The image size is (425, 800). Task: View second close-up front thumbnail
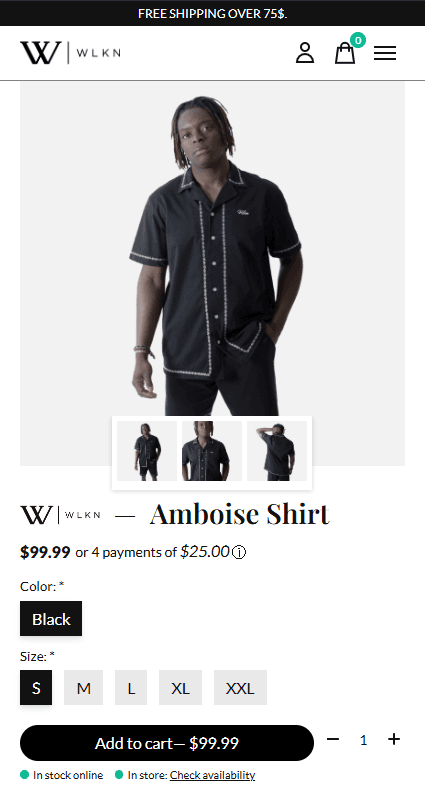[x=212, y=451]
